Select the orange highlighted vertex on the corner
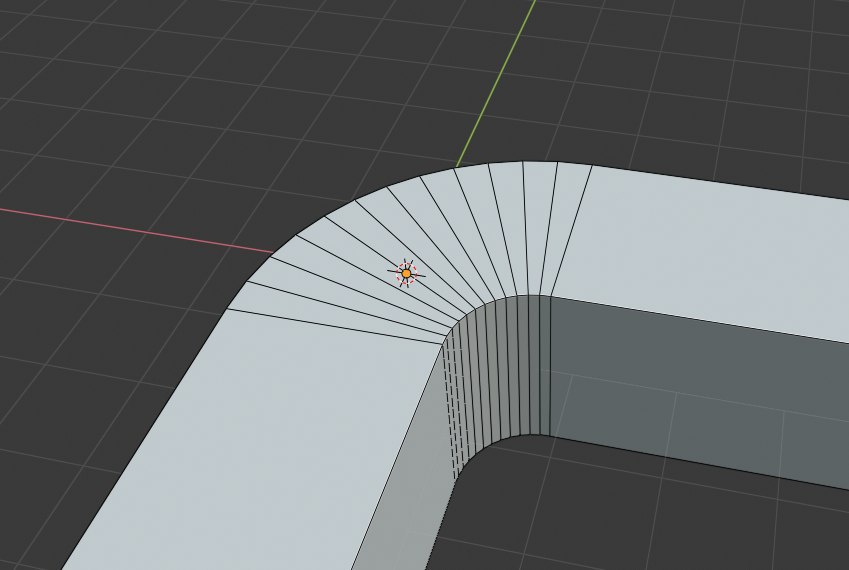Viewport: 849px width, 570px height. tap(407, 274)
